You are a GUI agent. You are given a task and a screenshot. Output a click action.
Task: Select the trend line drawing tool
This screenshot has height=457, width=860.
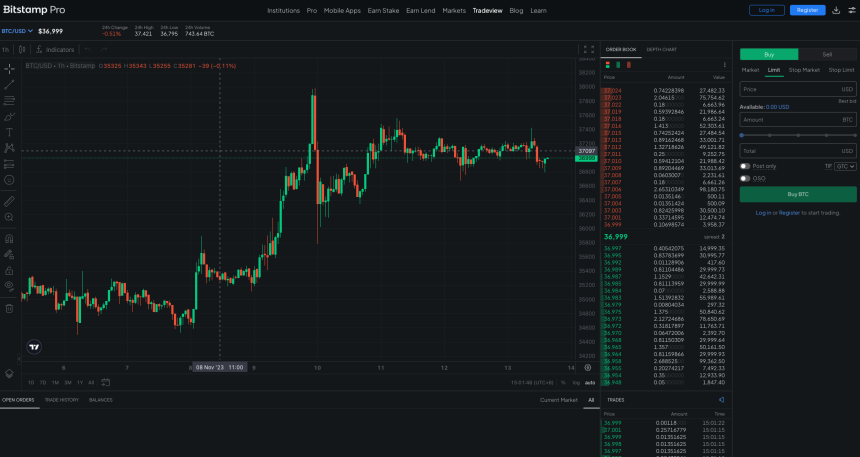[9, 84]
